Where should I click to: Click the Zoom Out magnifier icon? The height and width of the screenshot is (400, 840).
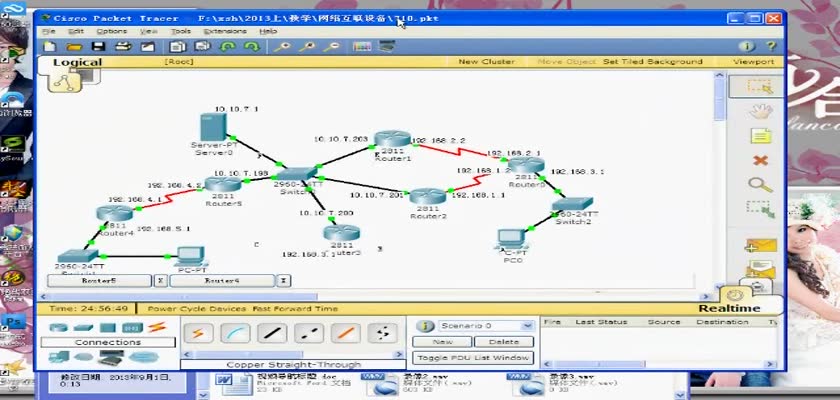tap(332, 47)
